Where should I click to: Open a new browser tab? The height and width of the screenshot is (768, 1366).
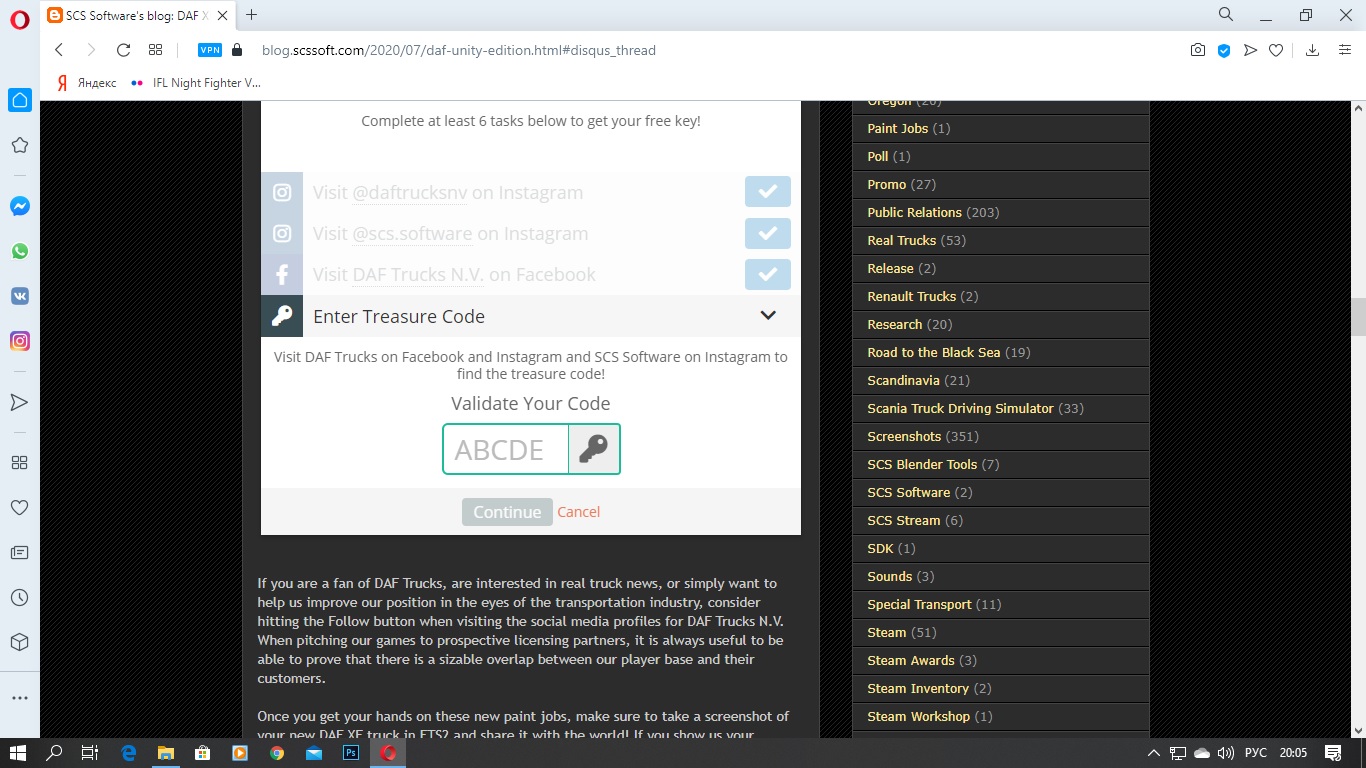tap(251, 15)
